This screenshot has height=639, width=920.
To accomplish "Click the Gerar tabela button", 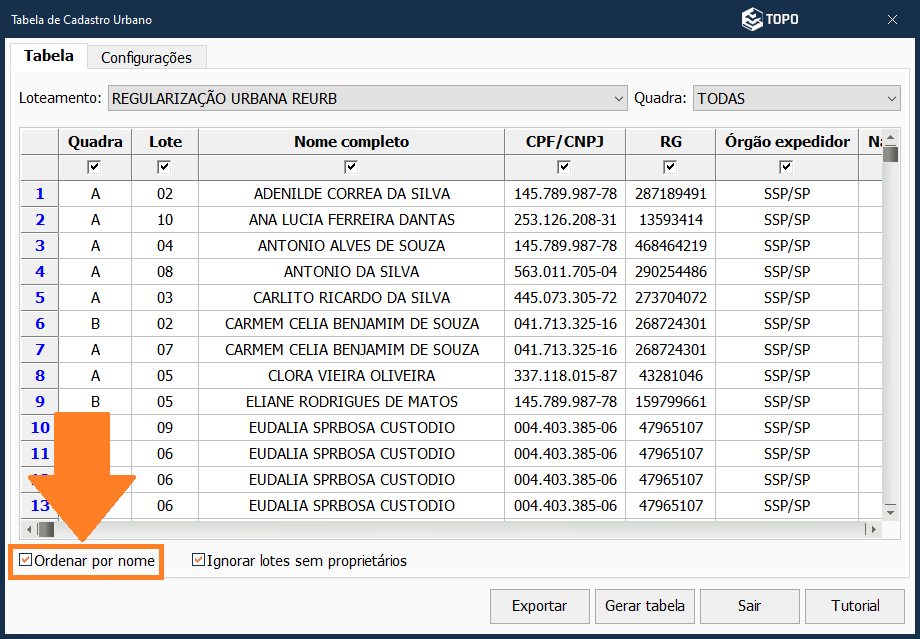I will tap(645, 605).
